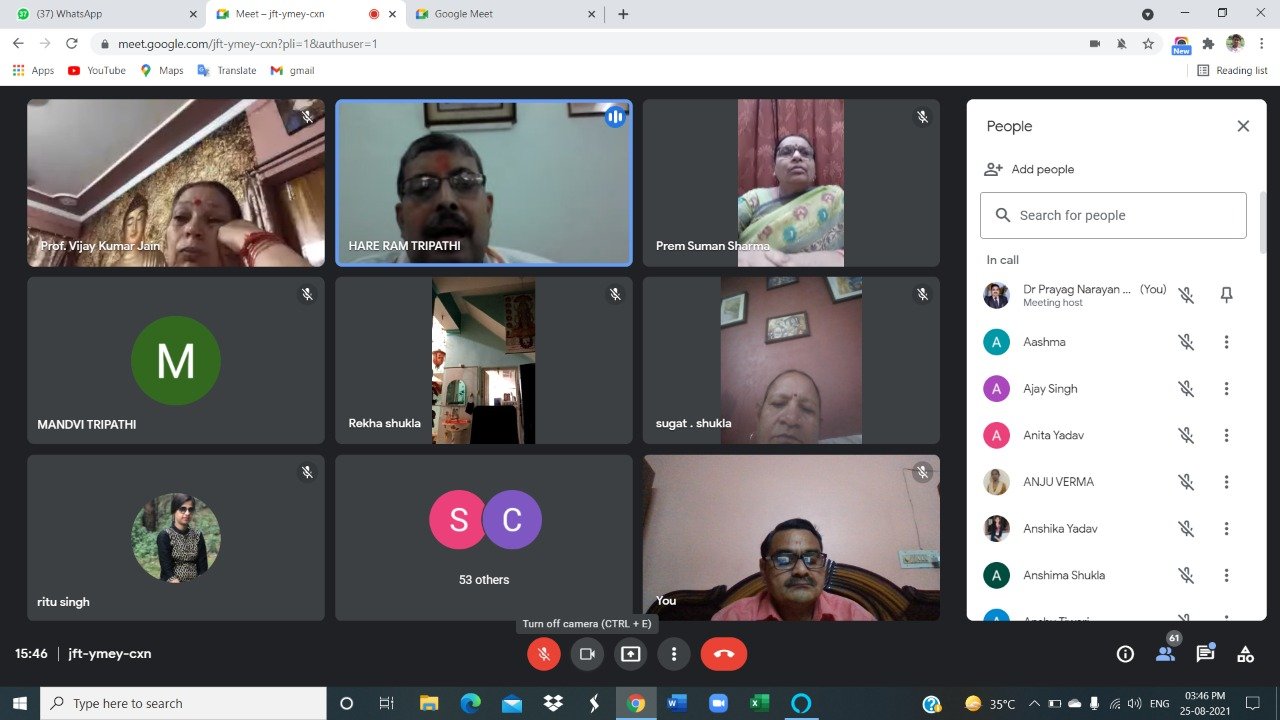
Task: Click the address bar URL
Action: coord(247,44)
